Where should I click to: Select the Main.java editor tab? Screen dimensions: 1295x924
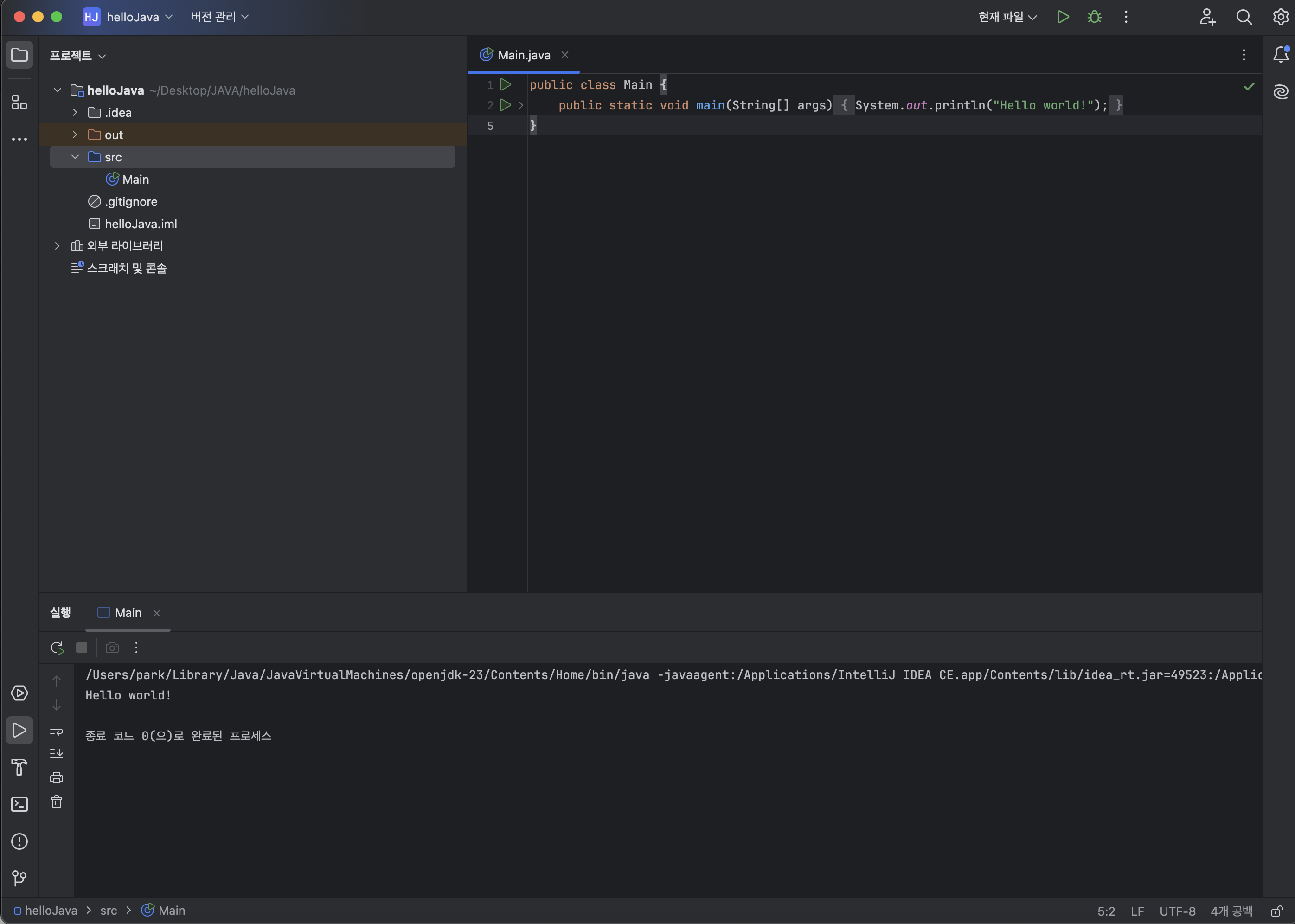coord(524,55)
